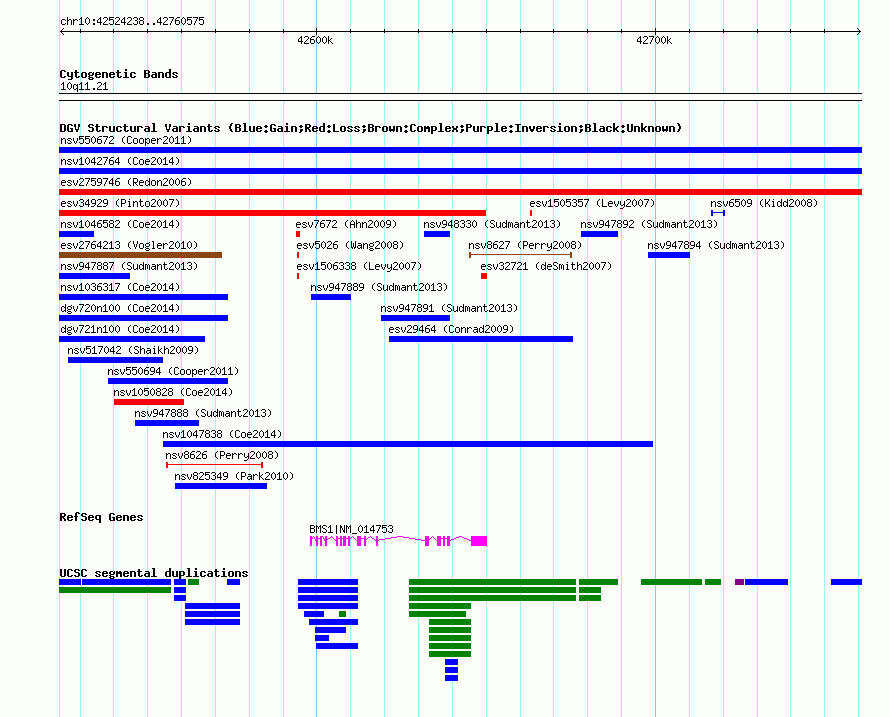This screenshot has width=890, height=717.
Task: Select the nsv550672 (Cooper2011) variant label
Action: pyautogui.click(x=126, y=140)
